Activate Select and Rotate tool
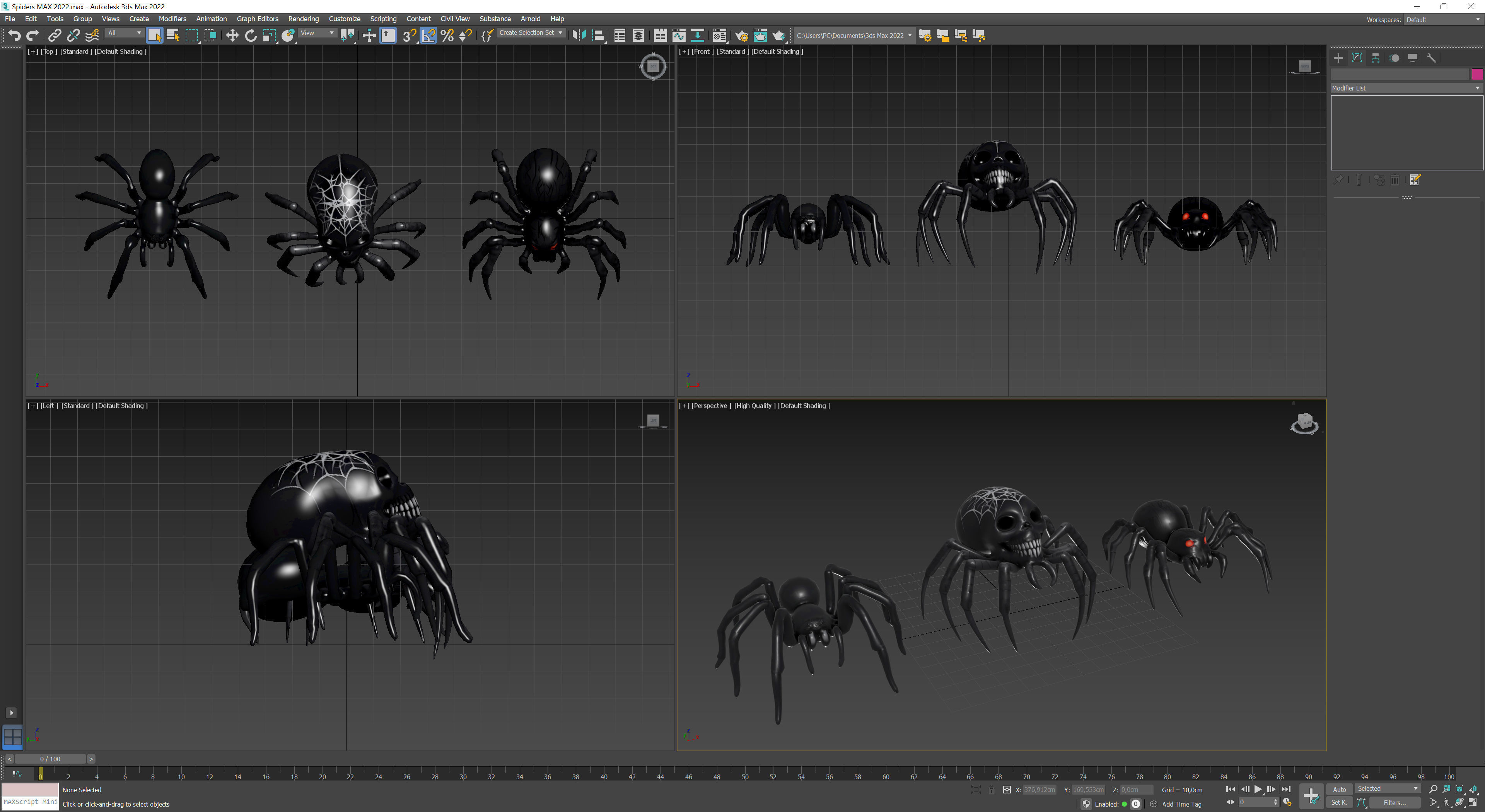 click(251, 36)
